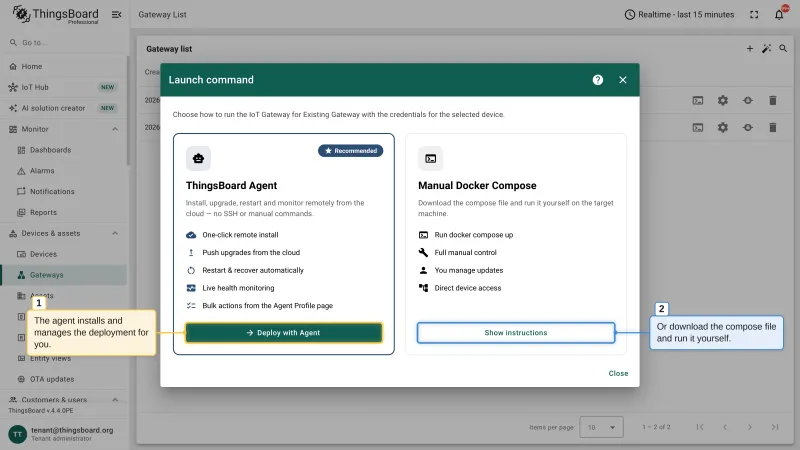Select Gateways in the sidebar

pos(64,275)
